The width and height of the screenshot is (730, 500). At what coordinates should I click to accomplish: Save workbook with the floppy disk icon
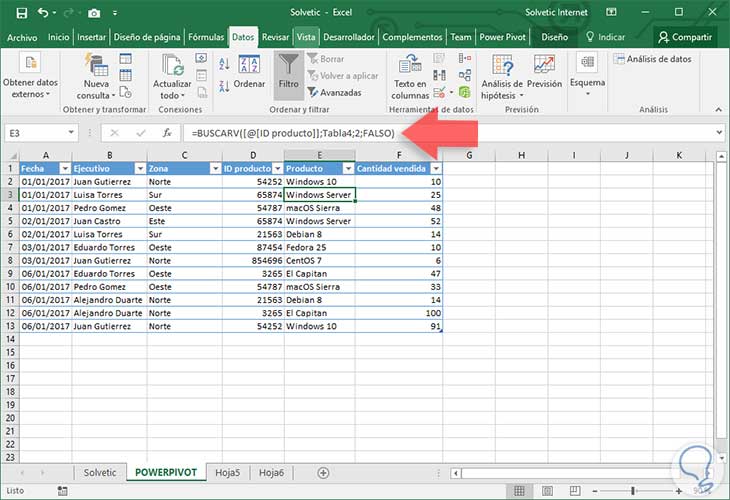pyautogui.click(x=21, y=13)
